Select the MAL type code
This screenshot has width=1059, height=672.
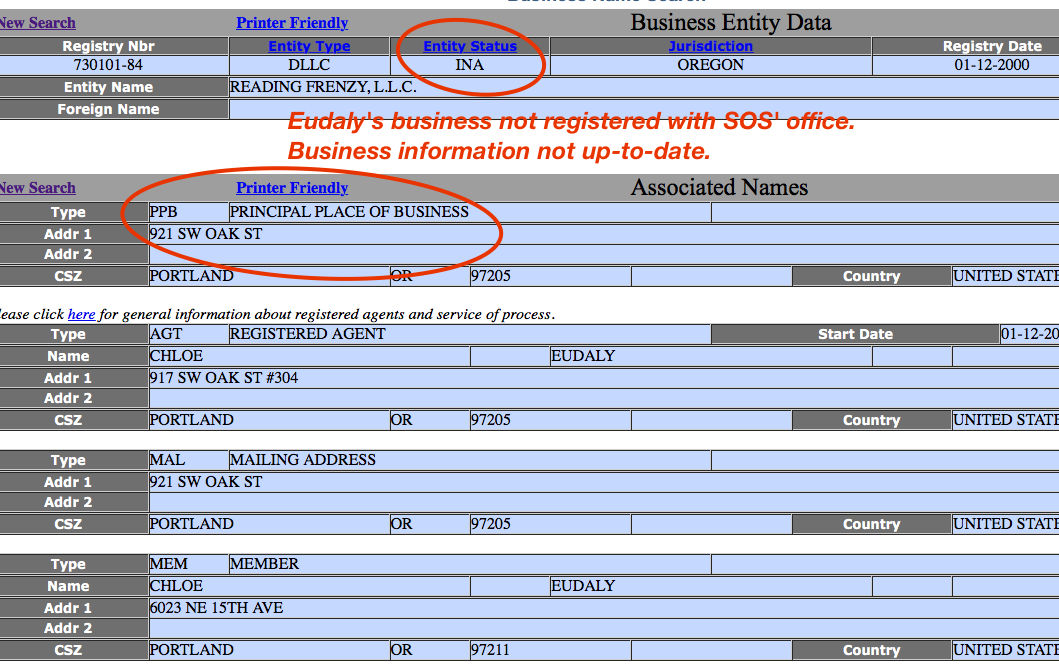pyautogui.click(x=167, y=459)
